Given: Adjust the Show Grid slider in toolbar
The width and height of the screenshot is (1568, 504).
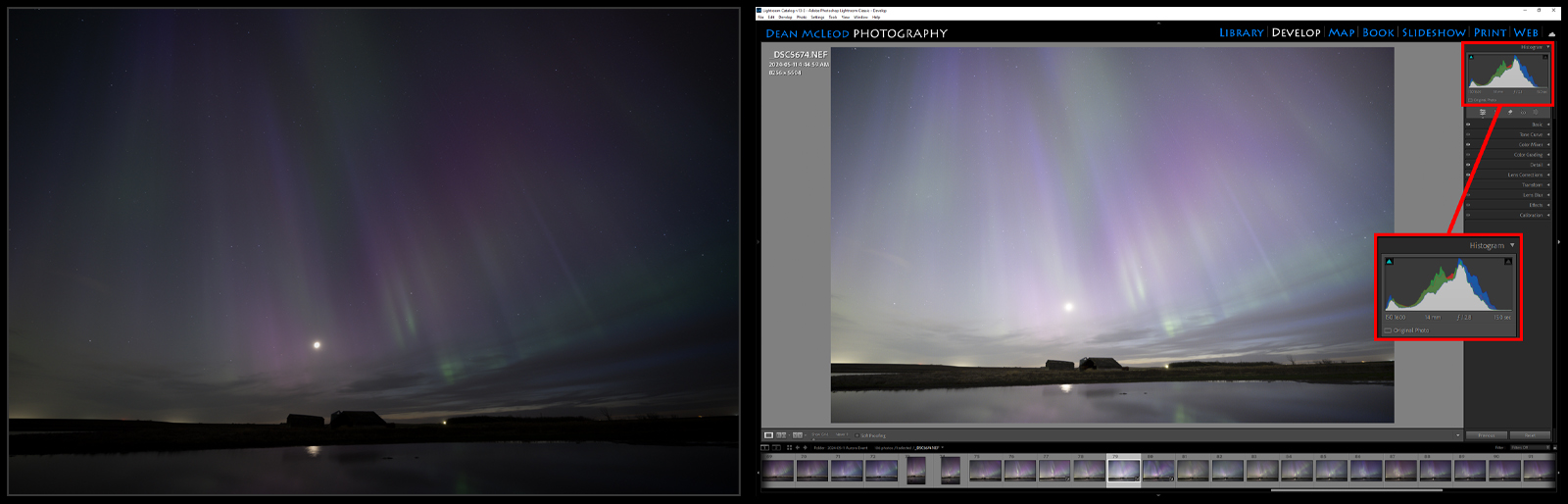Looking at the screenshot, I should click(831, 438).
